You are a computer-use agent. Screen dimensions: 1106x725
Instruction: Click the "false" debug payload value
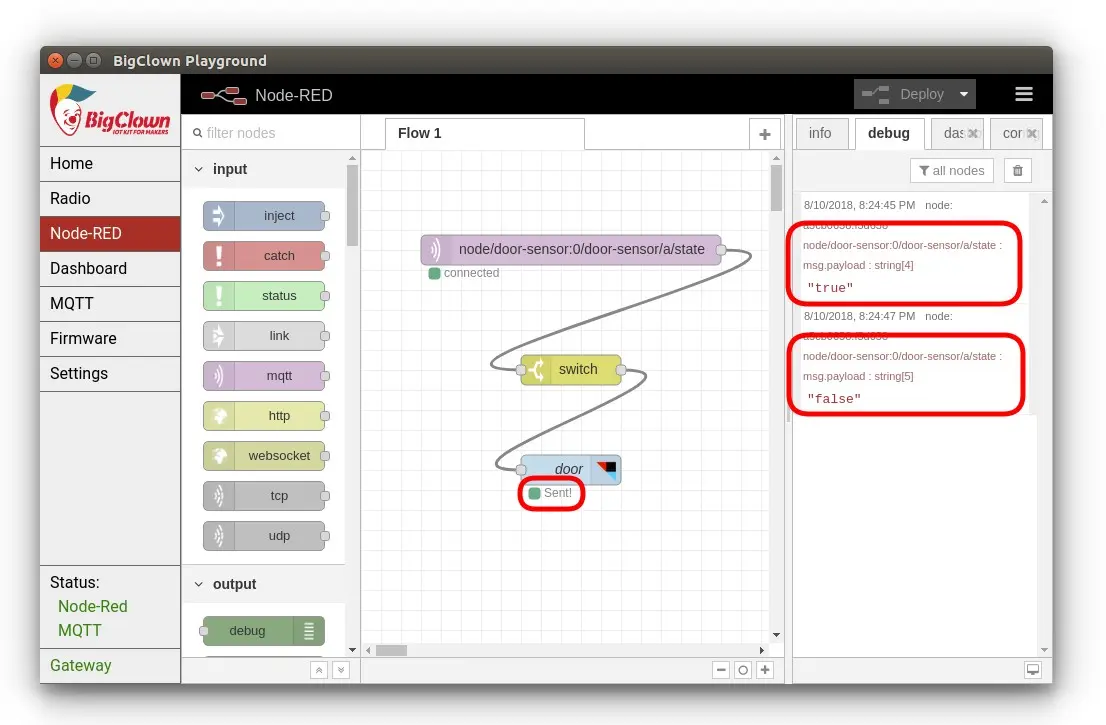pos(834,399)
